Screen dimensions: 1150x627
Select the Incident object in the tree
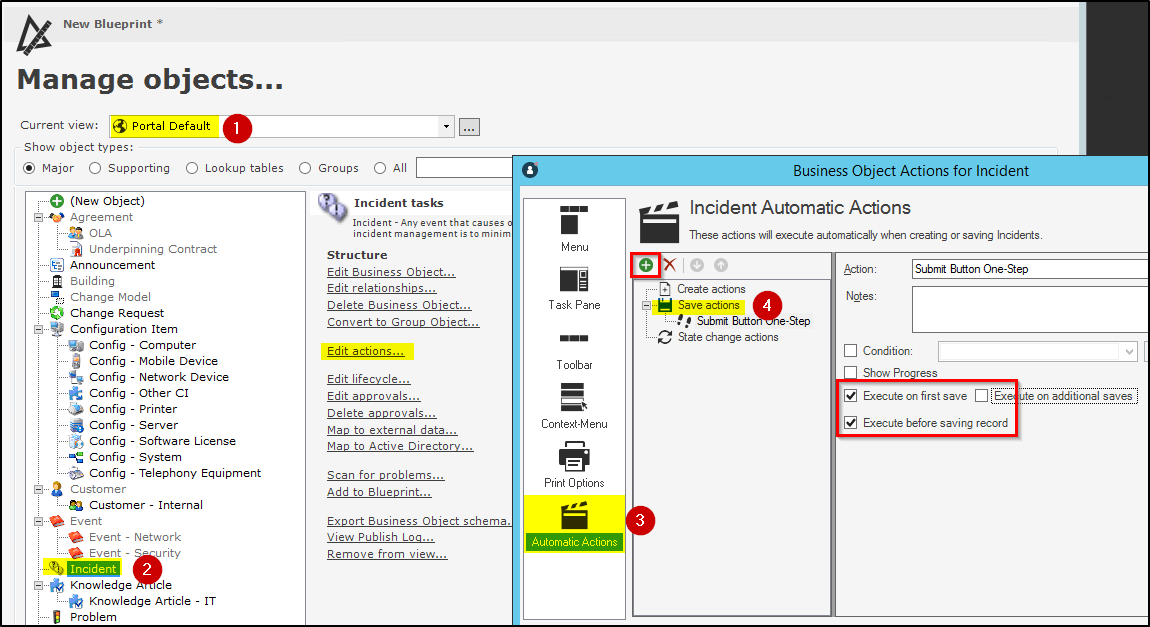(x=92, y=569)
